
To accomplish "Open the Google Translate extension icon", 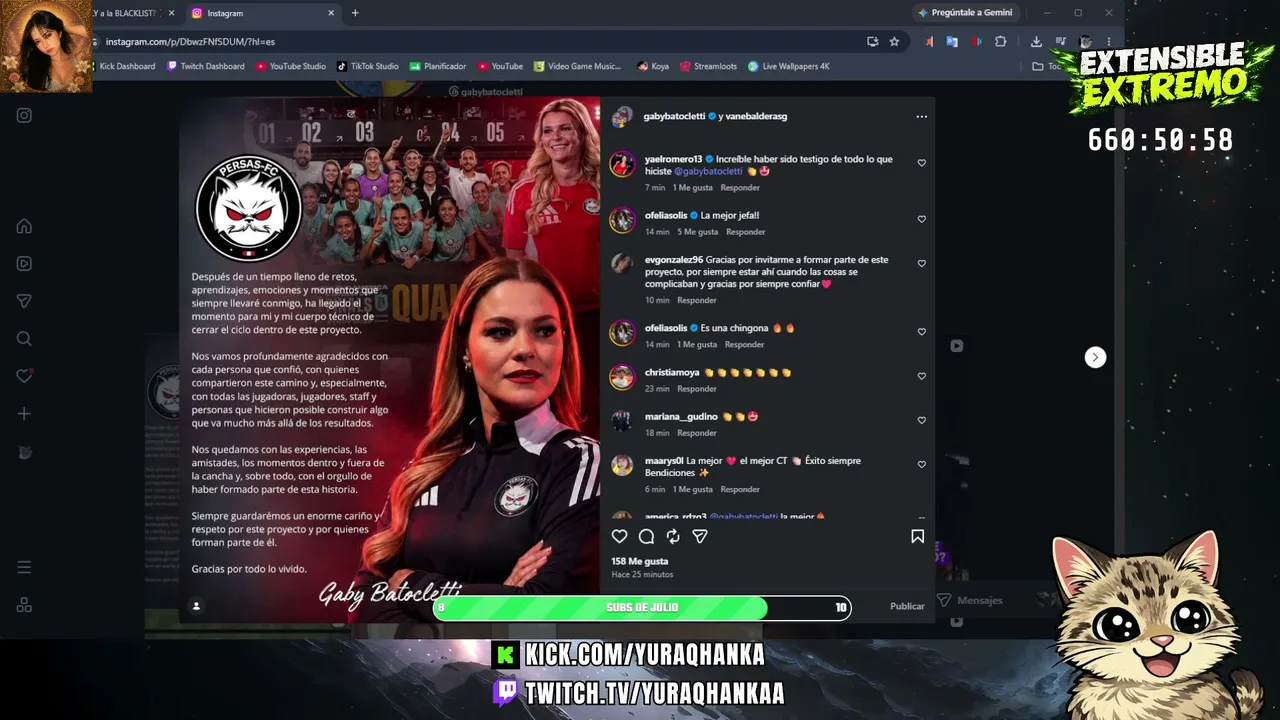I will pyautogui.click(x=952, y=42).
